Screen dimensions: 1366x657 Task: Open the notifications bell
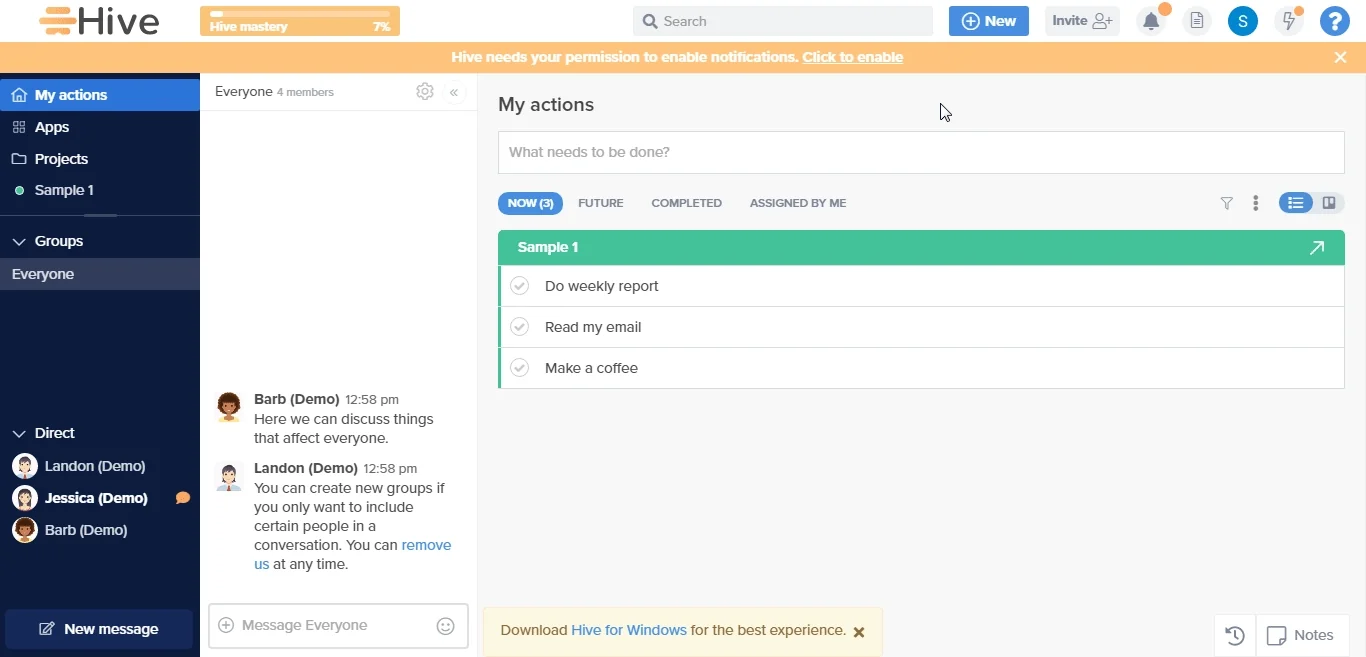coord(1152,21)
